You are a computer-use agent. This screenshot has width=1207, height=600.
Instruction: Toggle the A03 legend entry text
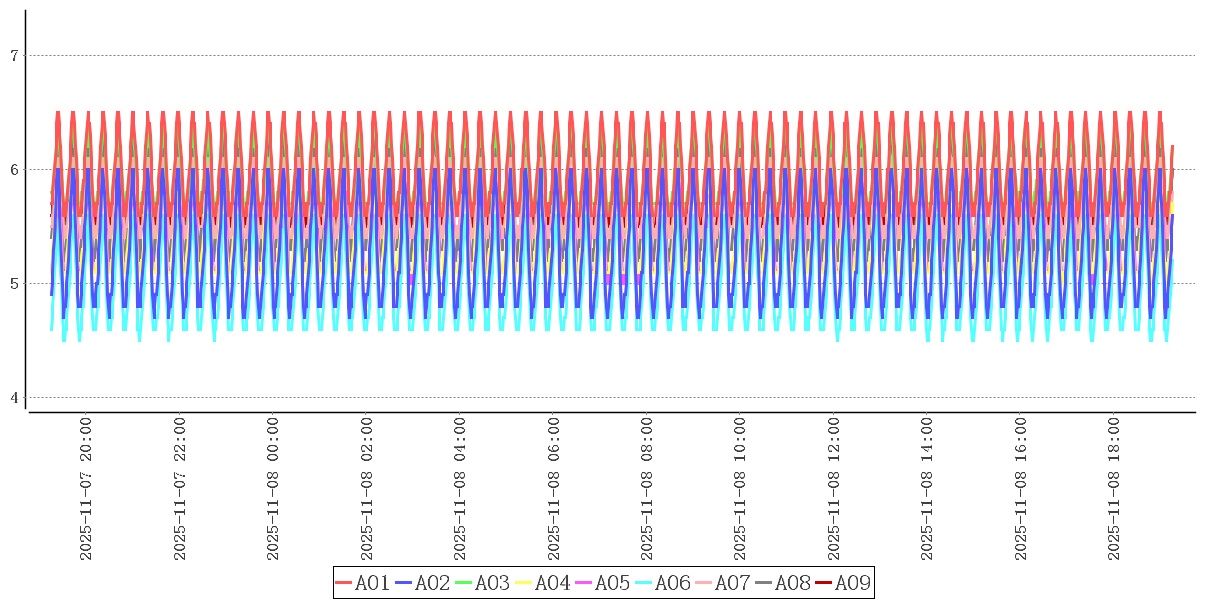click(x=492, y=583)
